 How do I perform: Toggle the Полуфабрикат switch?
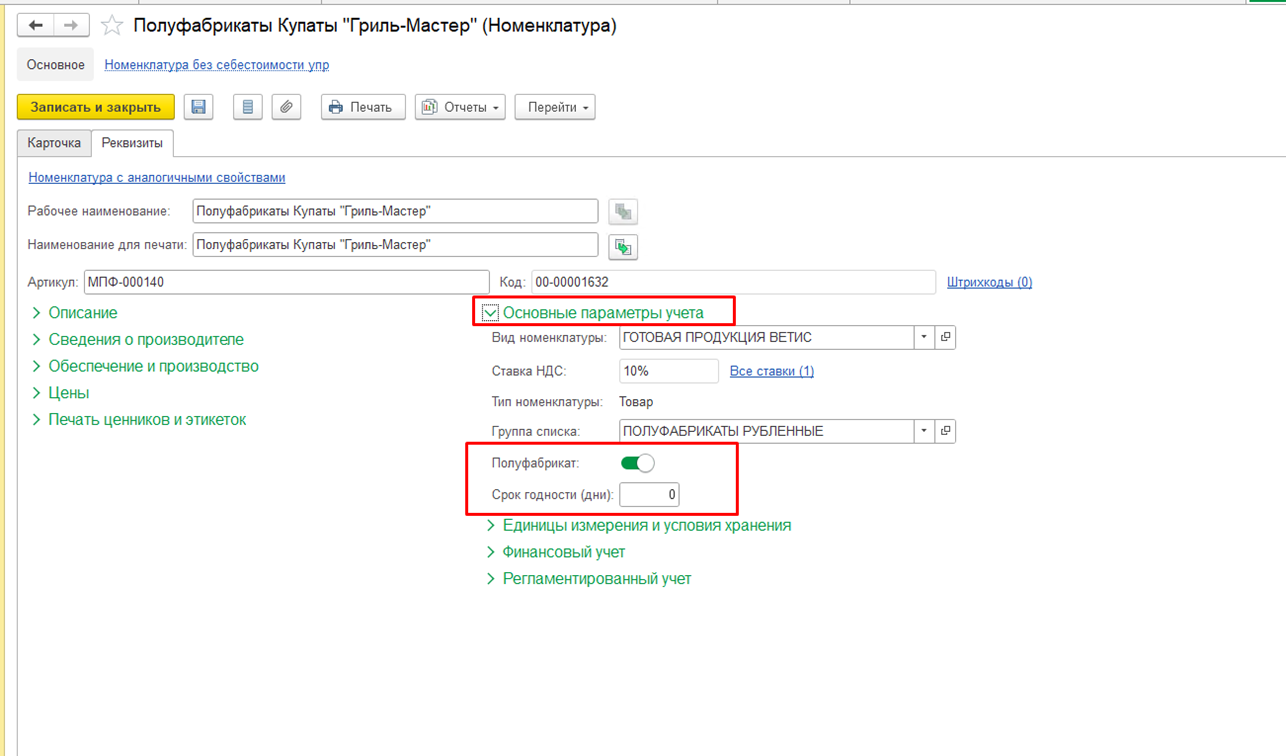click(x=638, y=463)
